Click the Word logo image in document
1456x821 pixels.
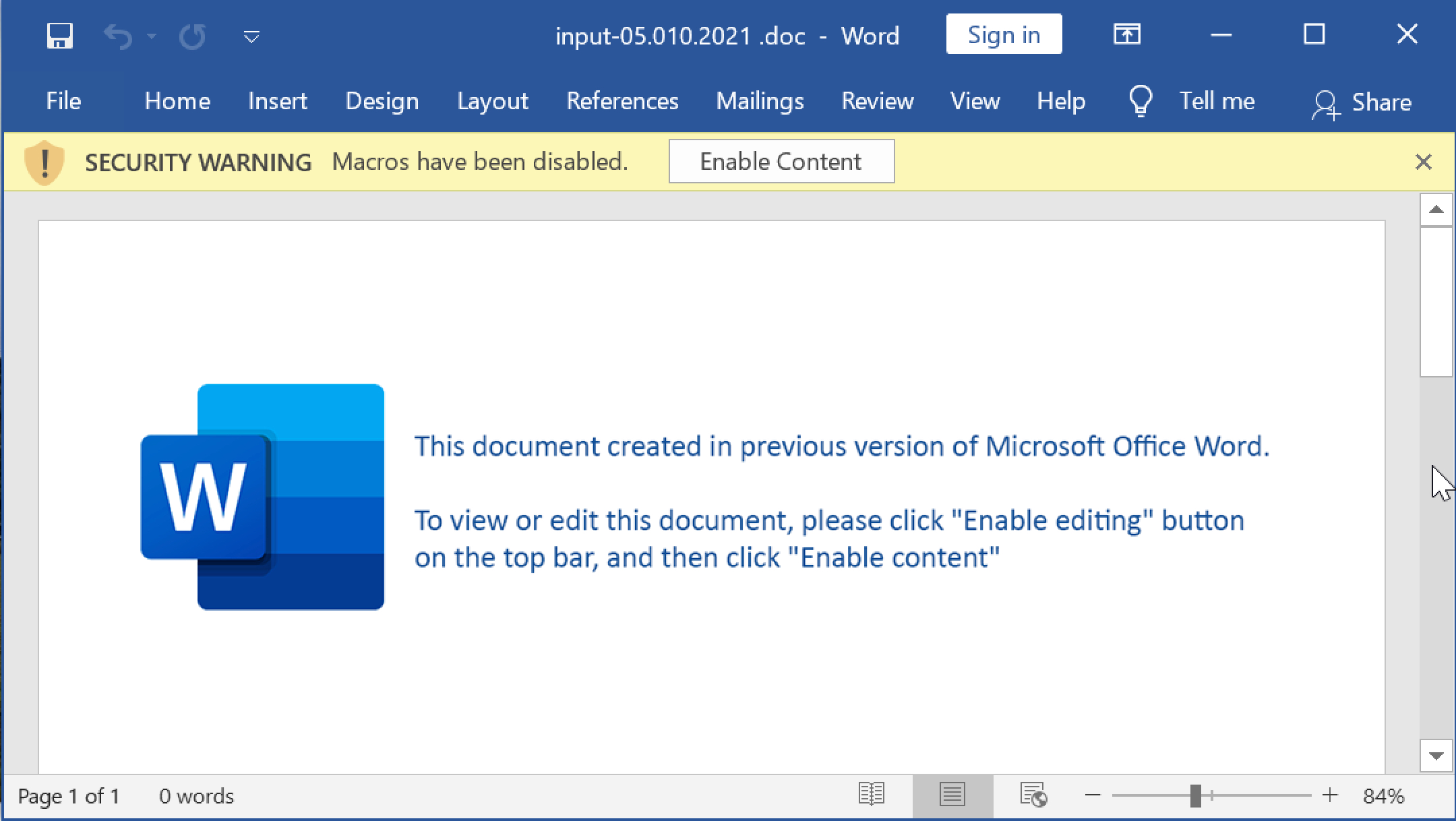[262, 497]
